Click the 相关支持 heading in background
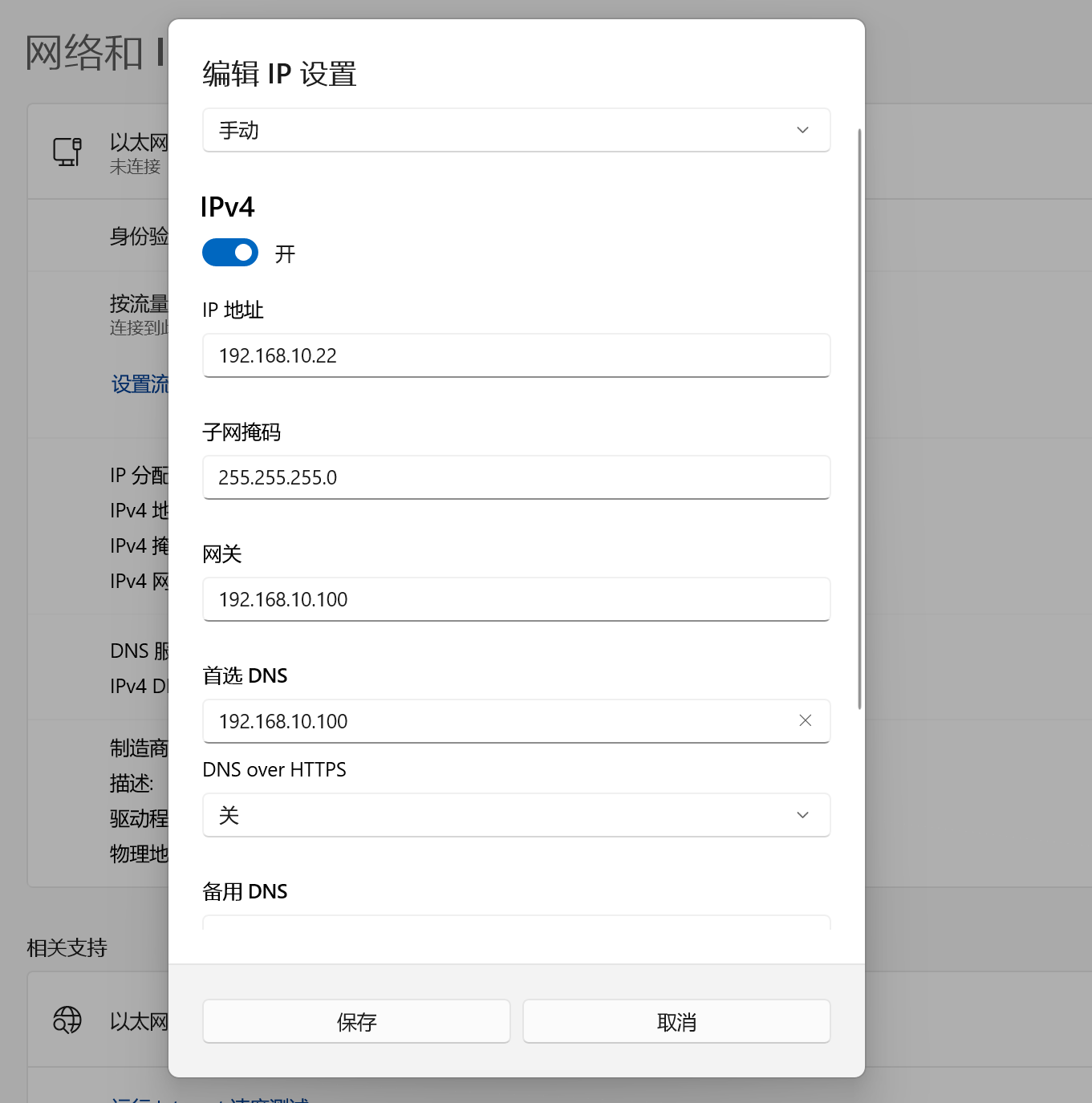Screen dimensions: 1092x1103 tap(67, 947)
